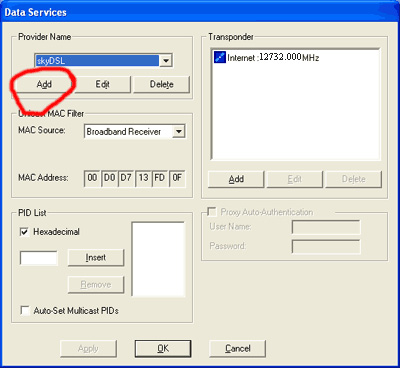This screenshot has width=400, height=368.
Task: Click the User Name field
Action: 326,227
